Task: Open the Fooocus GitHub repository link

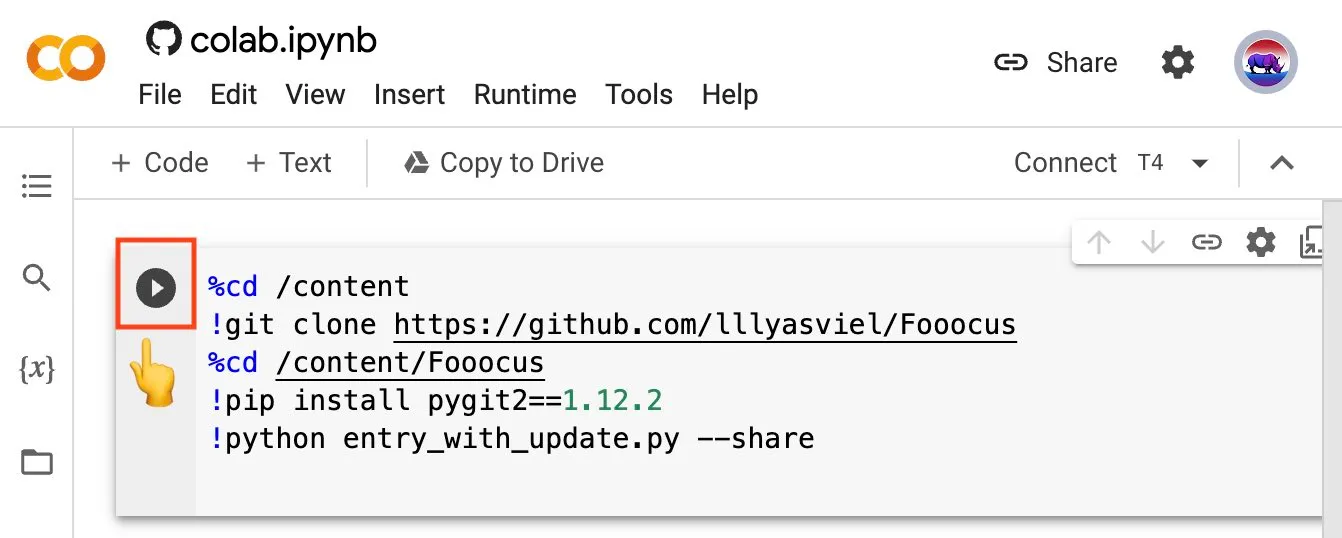Action: tap(705, 325)
